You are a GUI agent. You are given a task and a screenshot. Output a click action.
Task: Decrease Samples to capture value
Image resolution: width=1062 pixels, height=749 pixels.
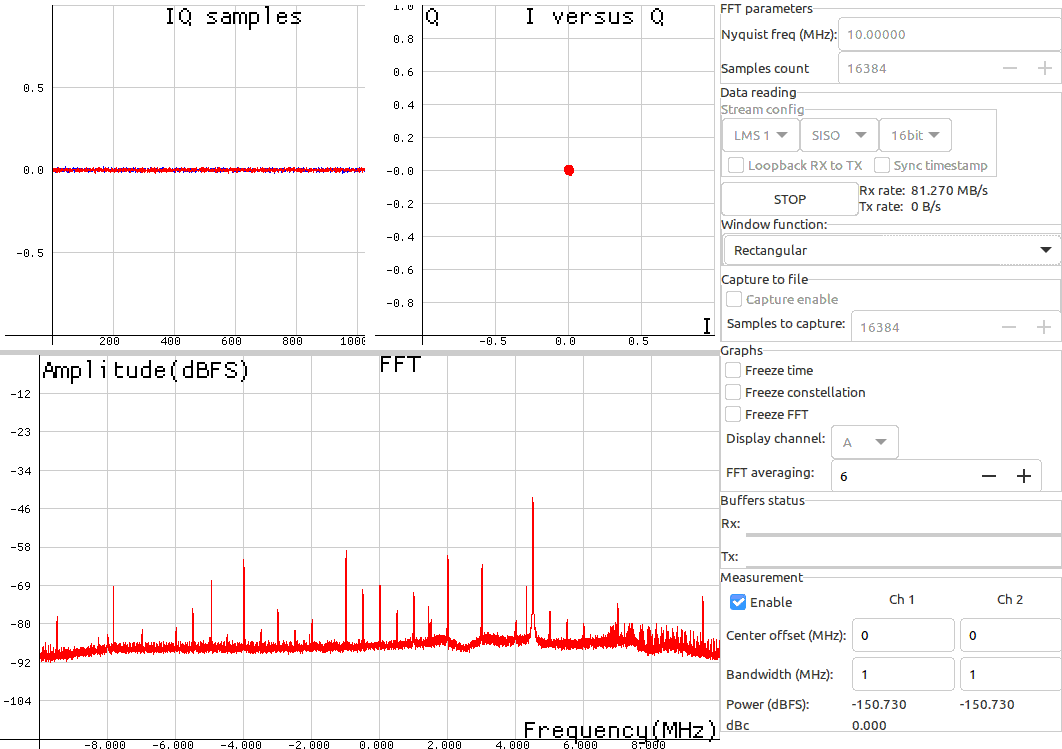[1010, 327]
